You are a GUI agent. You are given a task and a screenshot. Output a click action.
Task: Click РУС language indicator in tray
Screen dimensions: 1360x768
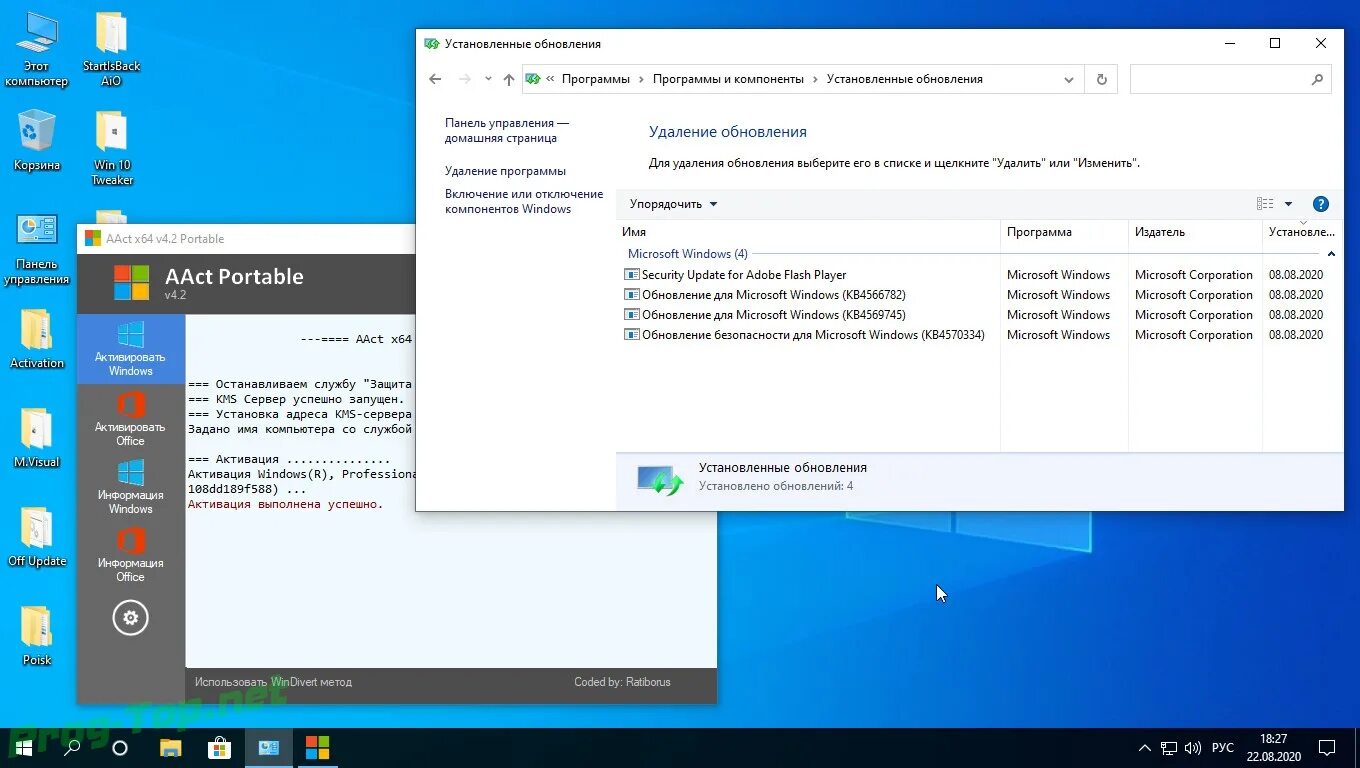(1223, 747)
